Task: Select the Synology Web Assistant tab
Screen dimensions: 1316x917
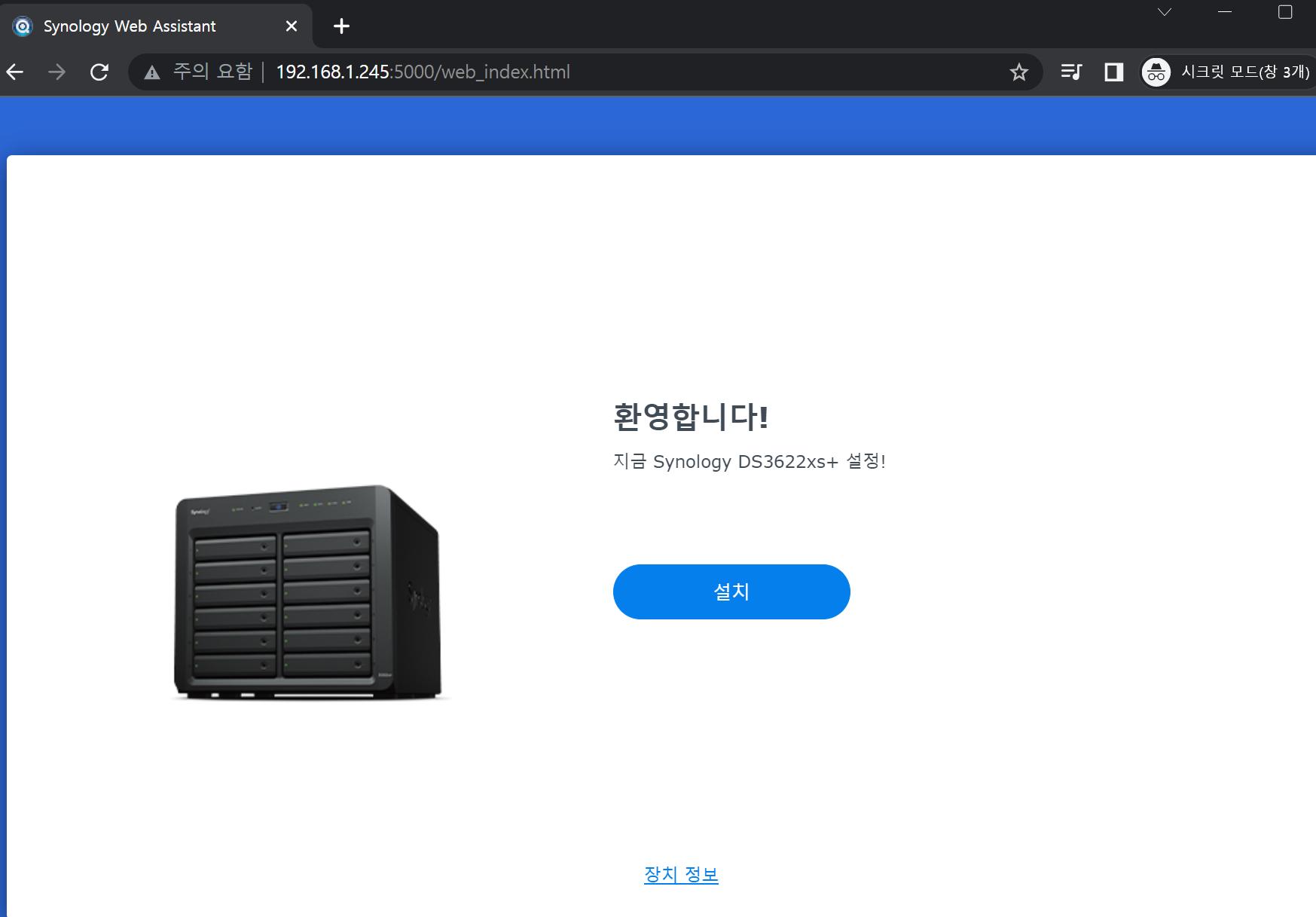Action: click(130, 26)
